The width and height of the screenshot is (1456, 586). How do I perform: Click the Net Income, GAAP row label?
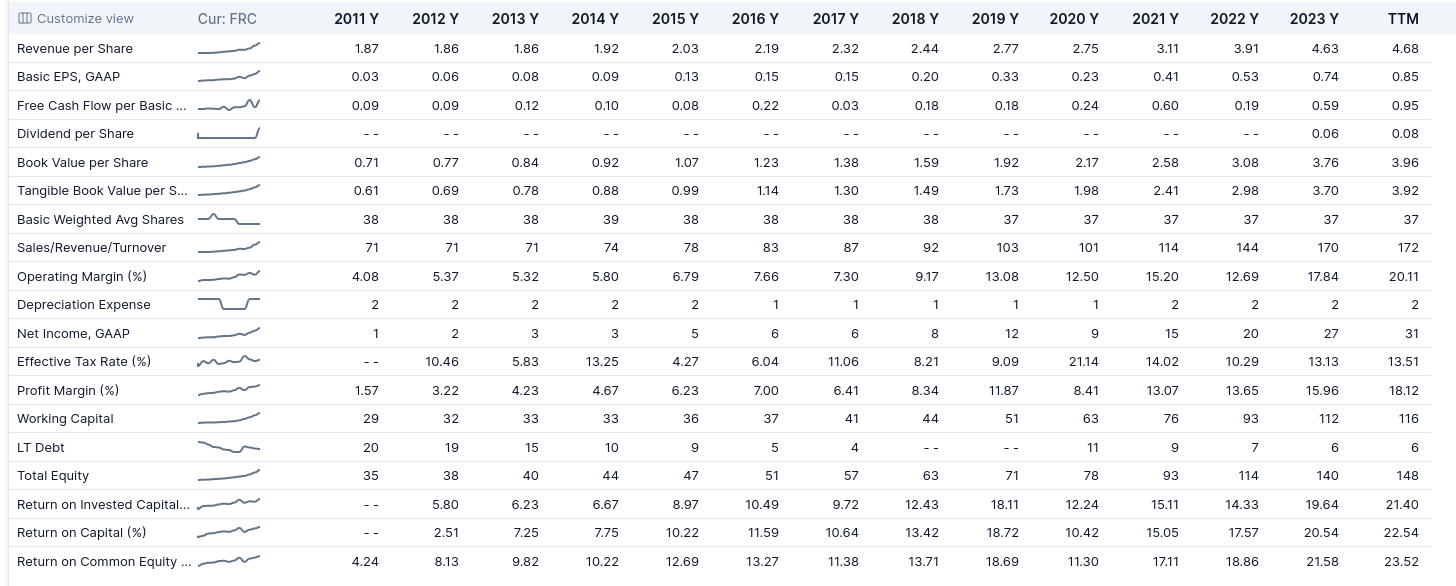click(73, 333)
